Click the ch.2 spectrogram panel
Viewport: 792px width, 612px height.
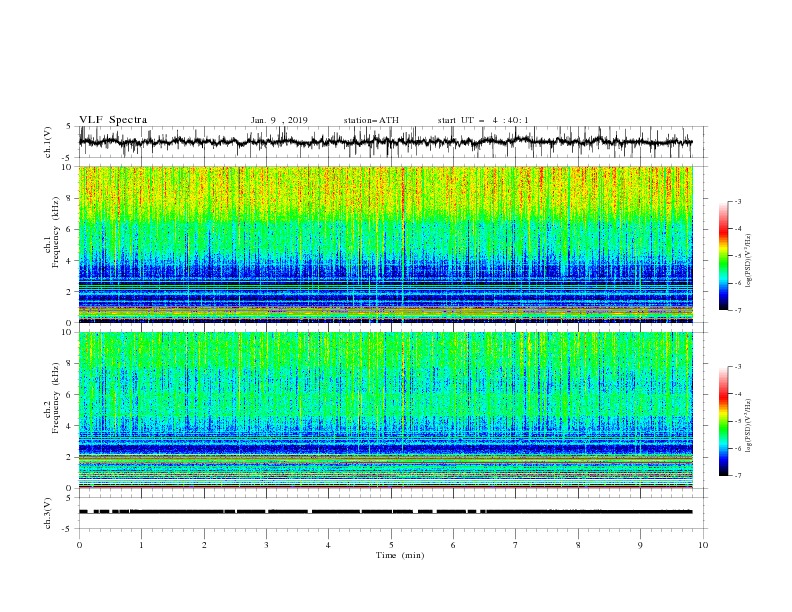[x=386, y=410]
